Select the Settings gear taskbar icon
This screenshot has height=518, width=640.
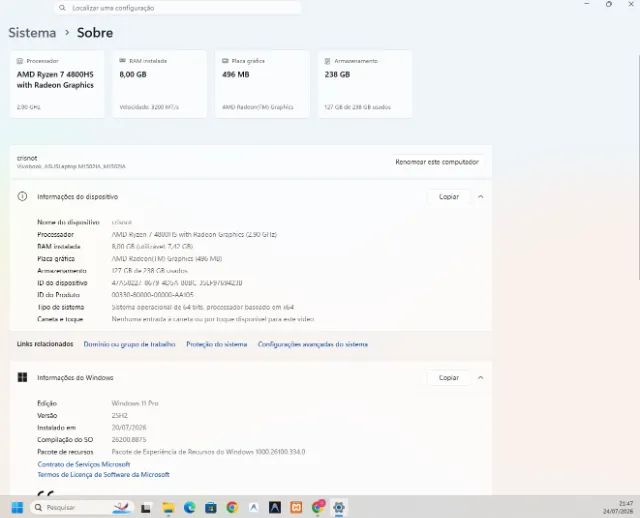[x=339, y=507]
